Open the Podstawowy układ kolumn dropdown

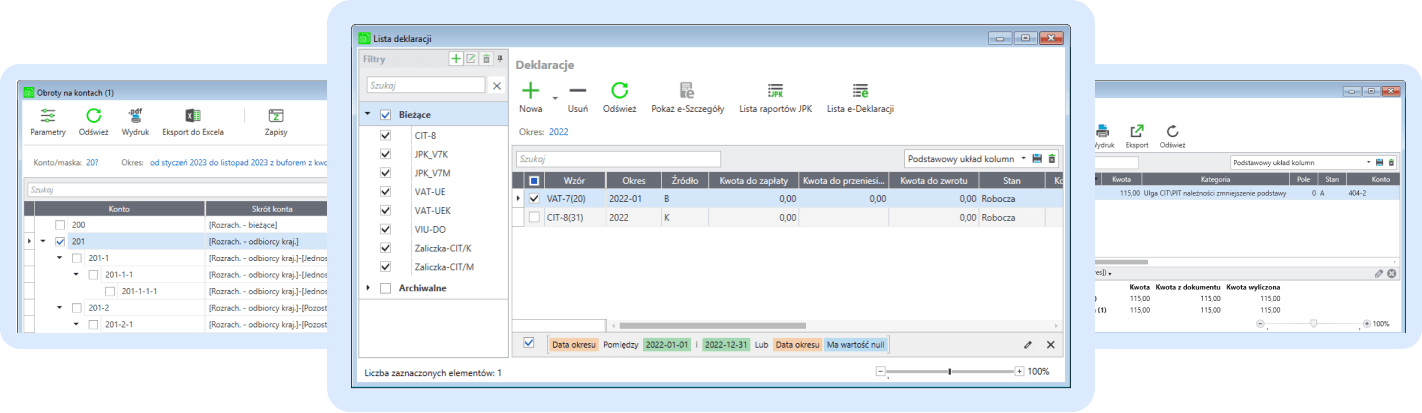[x=1023, y=159]
